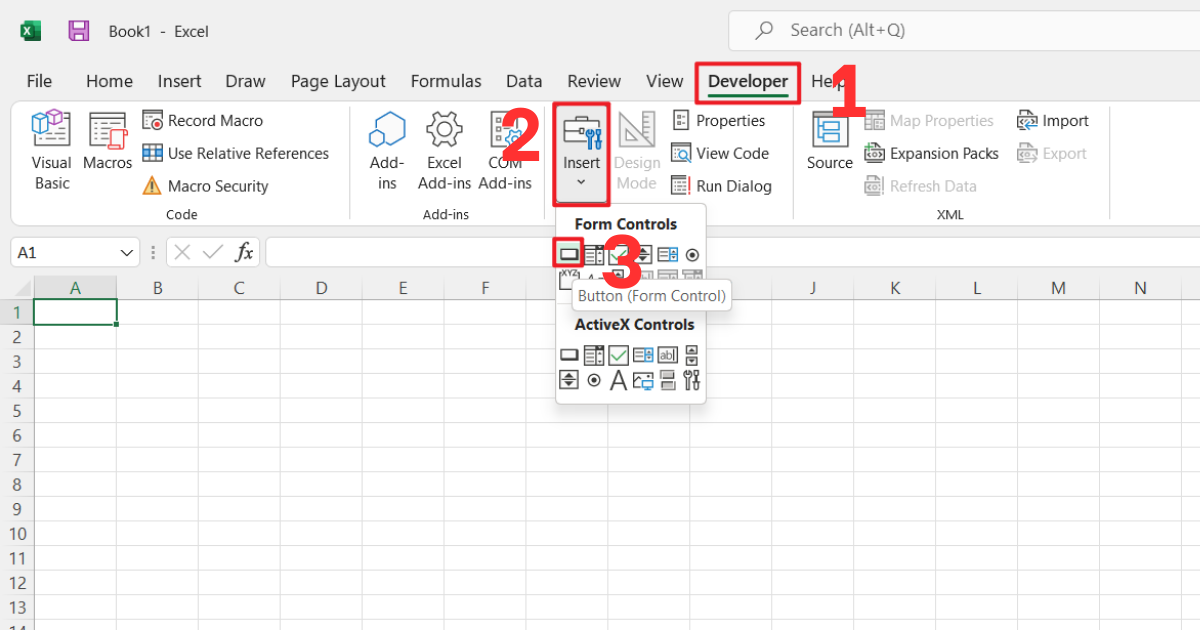Select ActiveX Check Box icon
Viewport: 1200px width, 630px height.
pyautogui.click(x=618, y=355)
